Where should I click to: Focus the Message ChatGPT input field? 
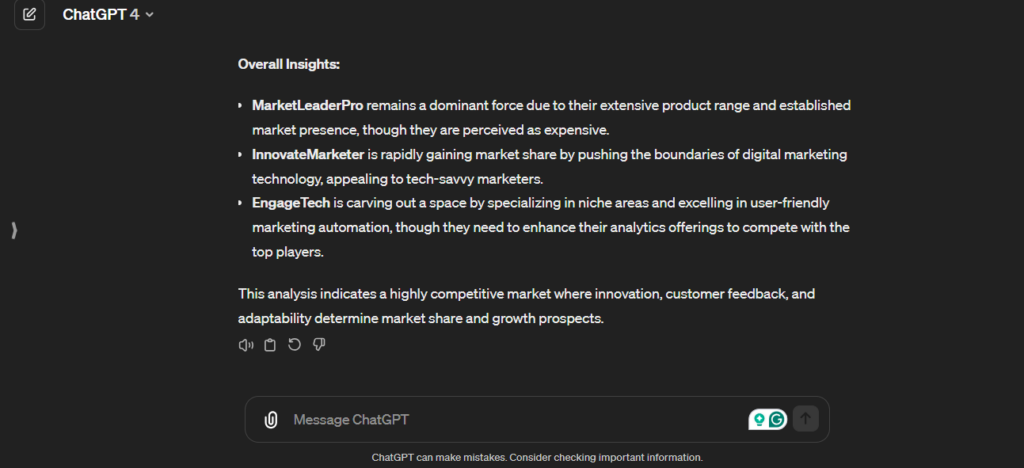pyautogui.click(x=500, y=420)
